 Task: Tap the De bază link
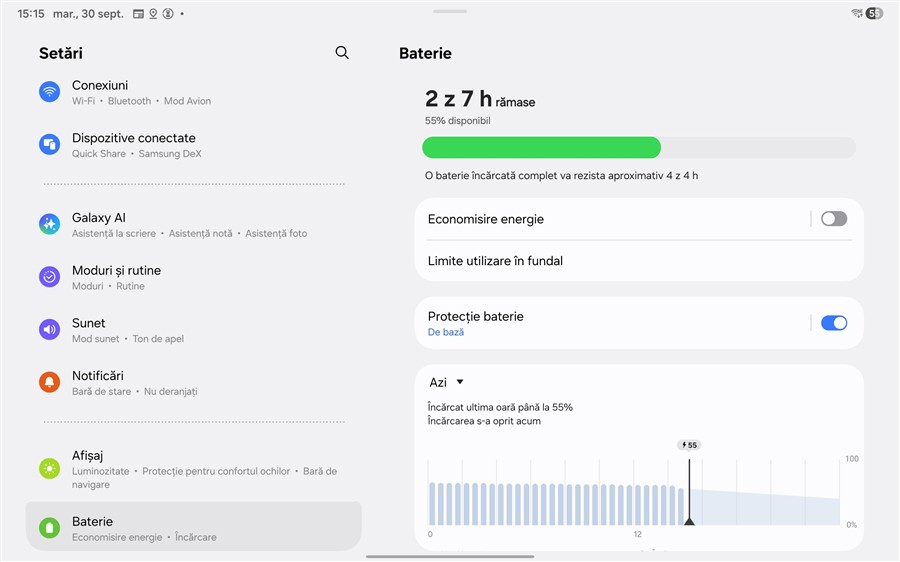445,332
